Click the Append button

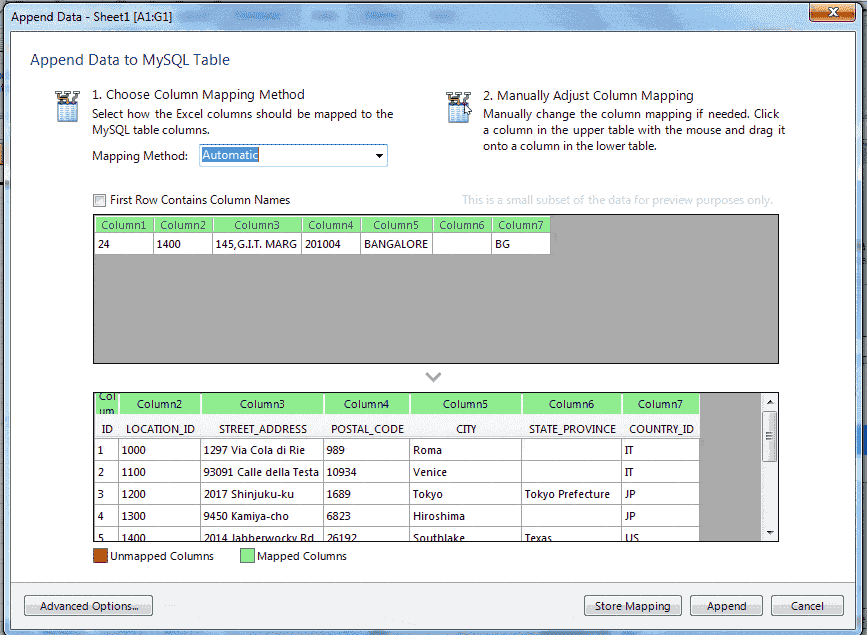click(726, 605)
